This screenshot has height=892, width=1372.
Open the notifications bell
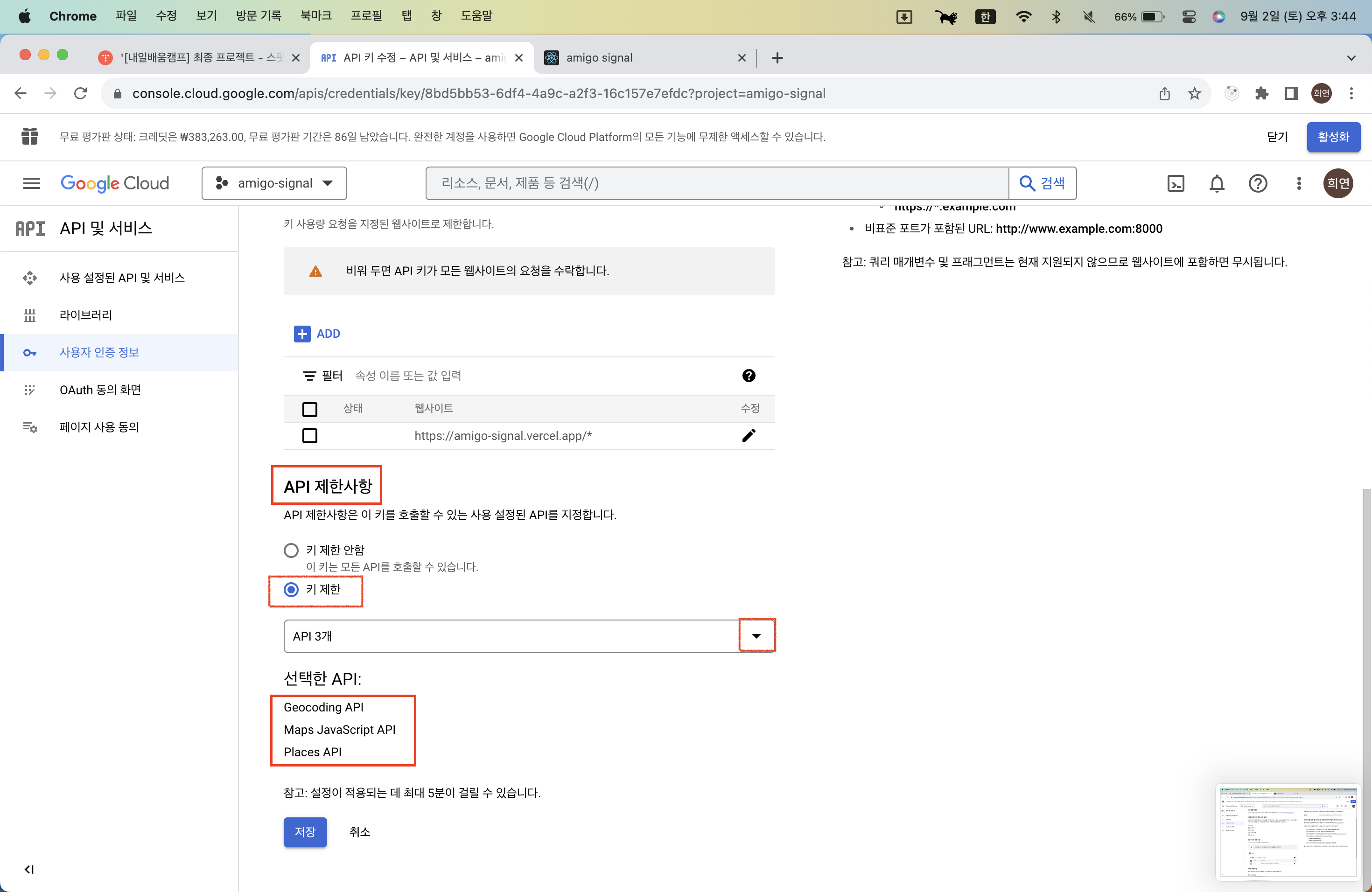tap(1216, 183)
